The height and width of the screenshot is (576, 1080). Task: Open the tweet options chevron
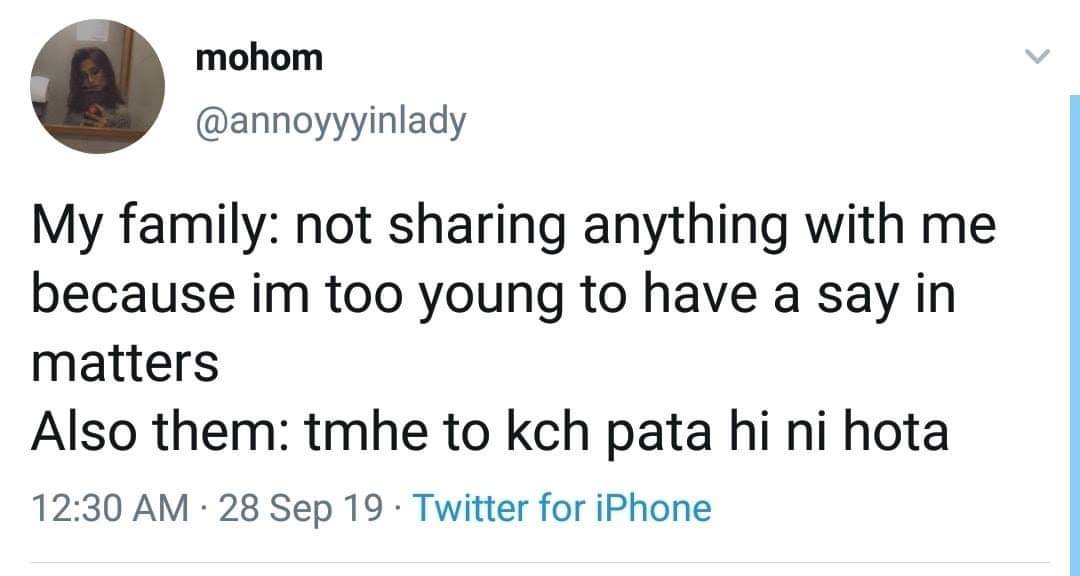(x=1040, y=60)
